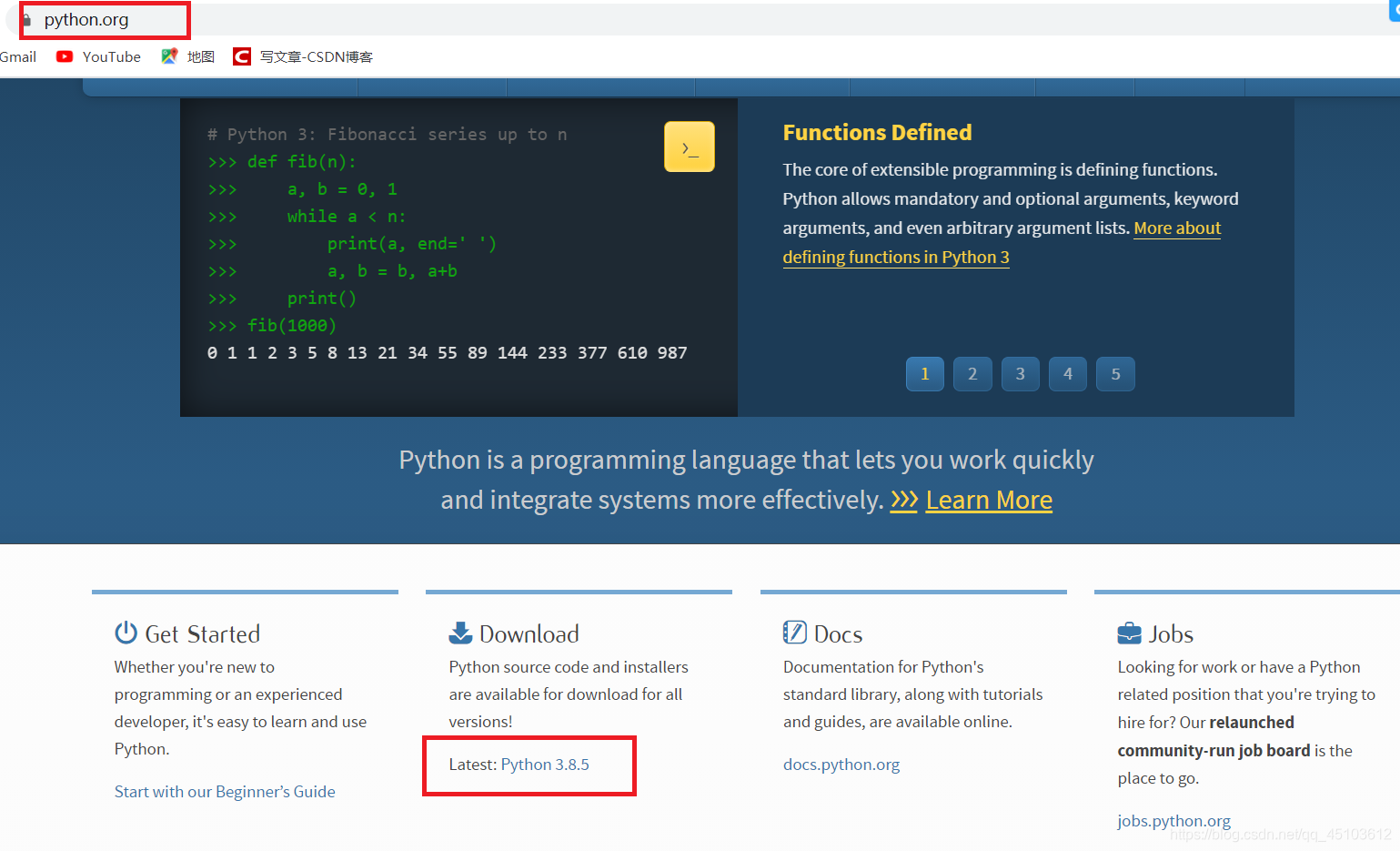Viewport: 1400px width, 851px height.
Task: Click the YouTube bookmark icon
Action: [x=65, y=56]
